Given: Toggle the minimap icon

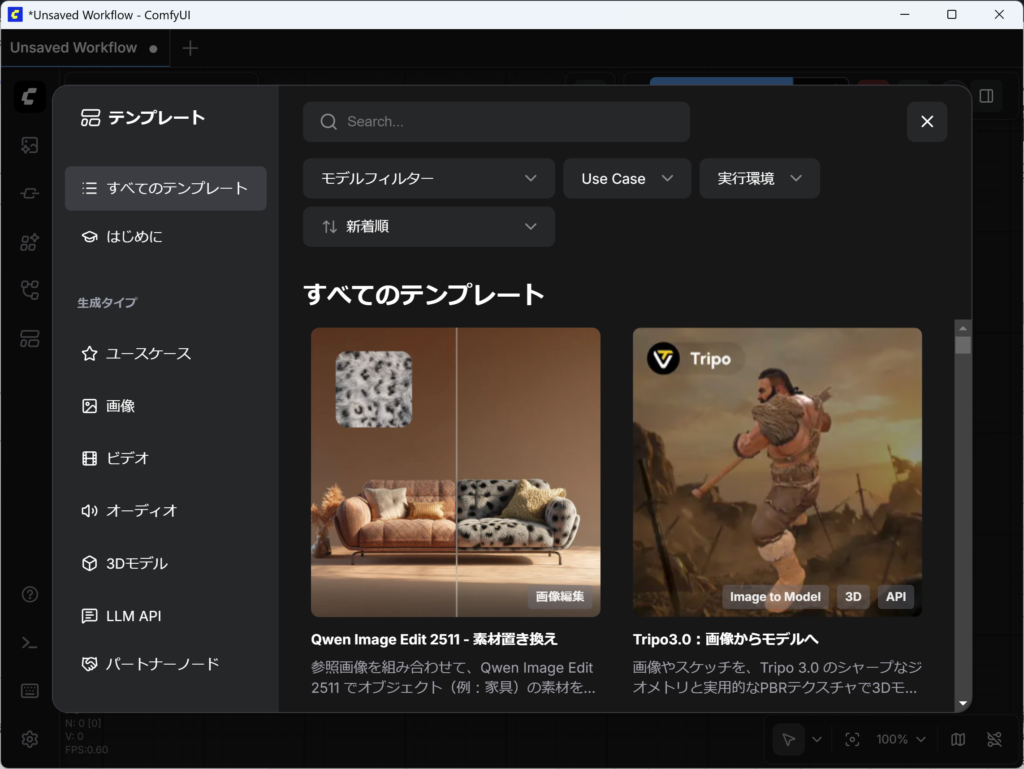Looking at the screenshot, I should [958, 739].
